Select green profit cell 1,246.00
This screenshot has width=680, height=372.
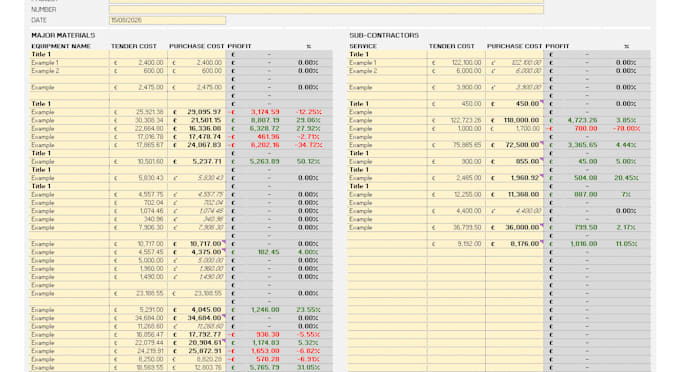[265, 310]
